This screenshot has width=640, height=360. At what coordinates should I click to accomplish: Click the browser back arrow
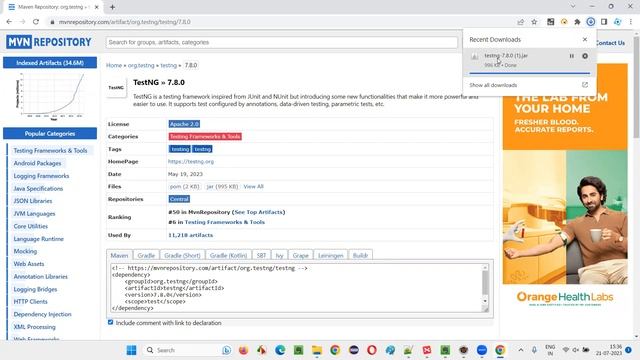click(9, 22)
